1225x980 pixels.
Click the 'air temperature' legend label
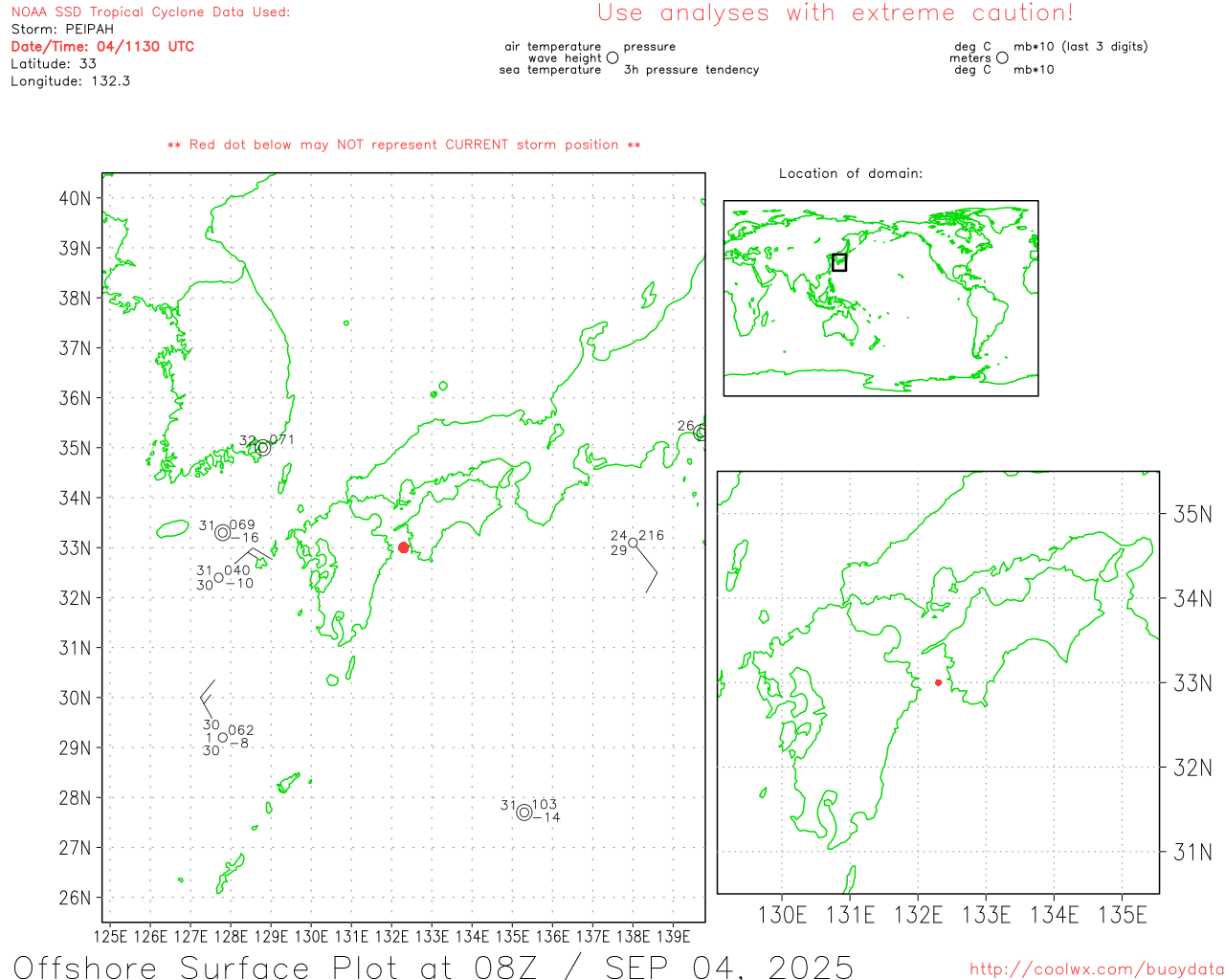tap(553, 46)
